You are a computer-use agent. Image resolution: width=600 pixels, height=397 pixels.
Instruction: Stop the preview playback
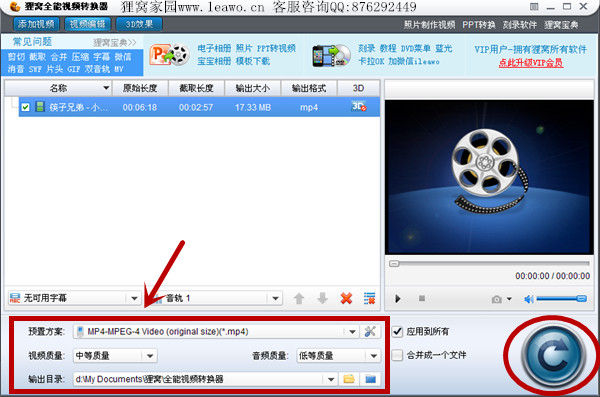[x=422, y=298]
